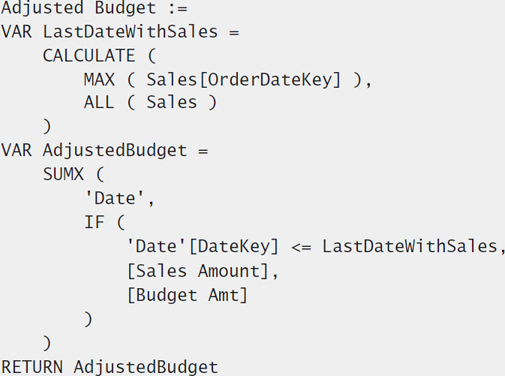Click the 'Date'[DateKey] column reference
Image resolution: width=505 pixels, height=376 pixels.
(203, 247)
